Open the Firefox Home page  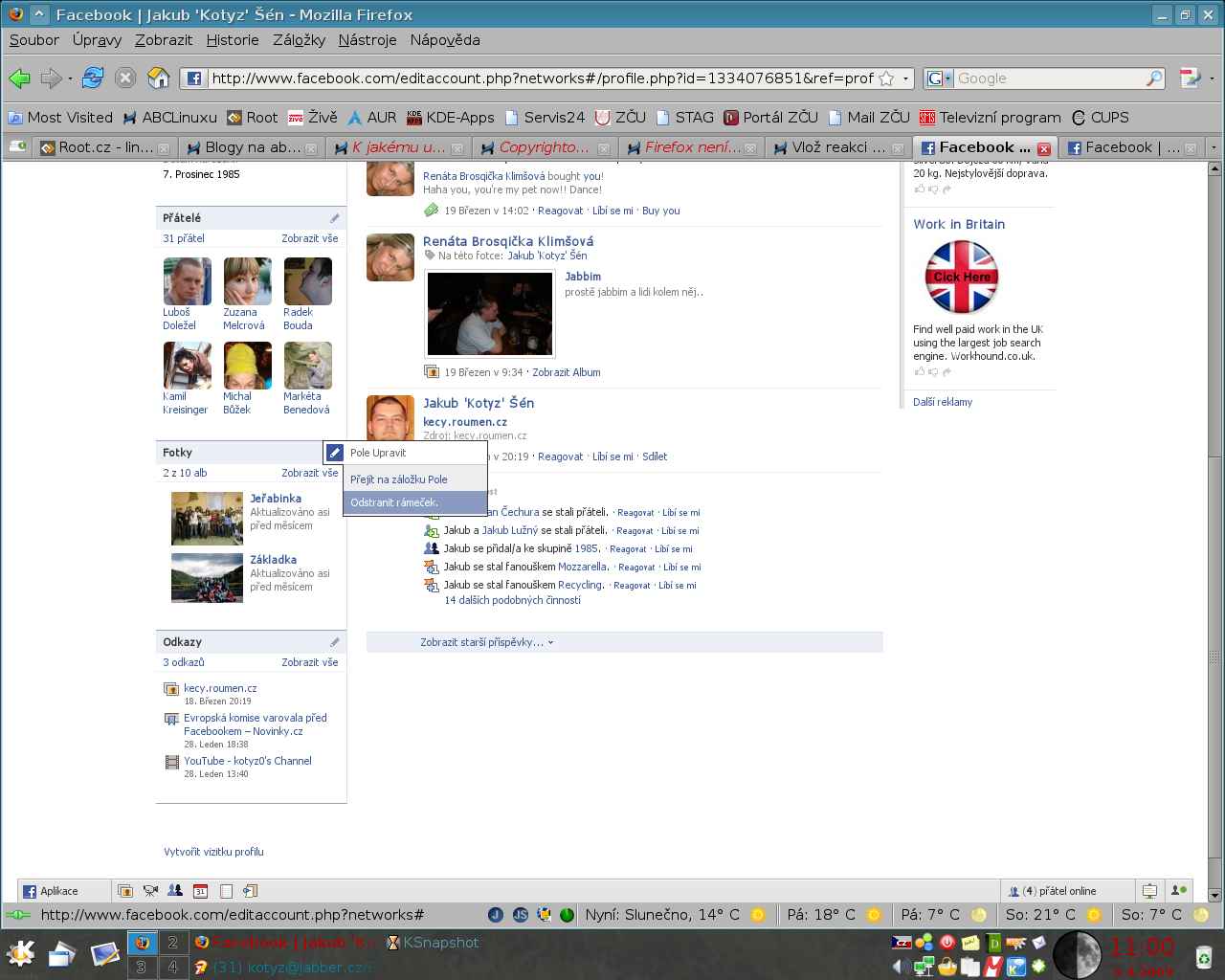pos(159,78)
